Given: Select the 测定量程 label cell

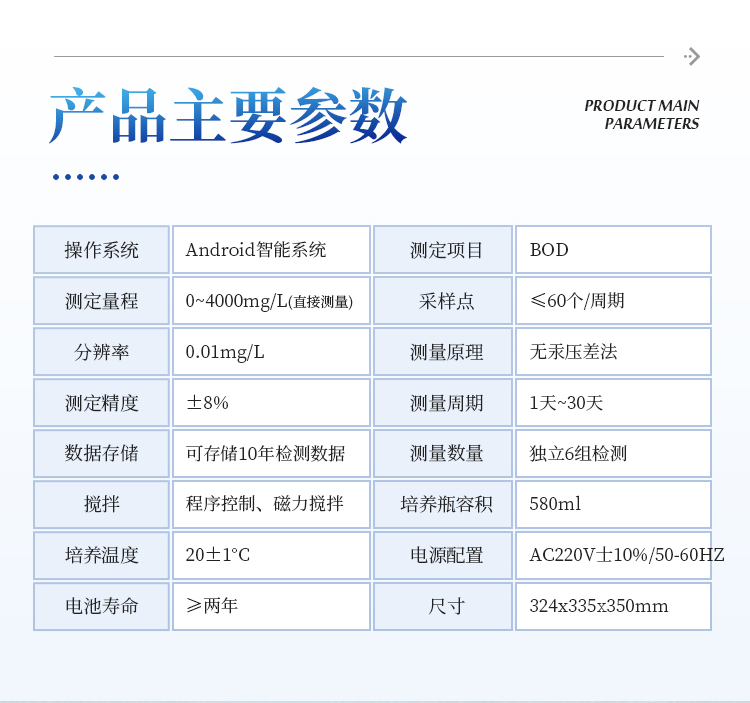Looking at the screenshot, I should pyautogui.click(x=101, y=301).
